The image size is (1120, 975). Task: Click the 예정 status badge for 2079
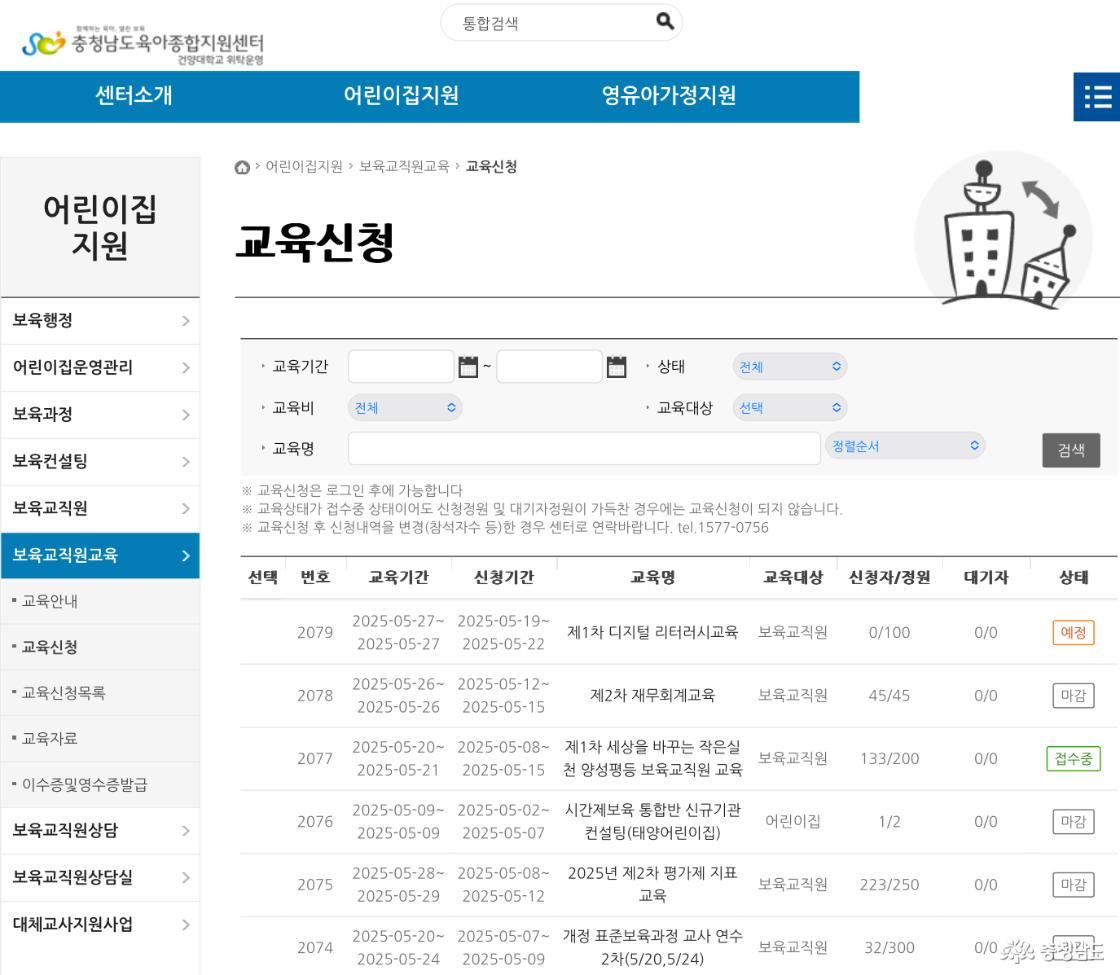pyautogui.click(x=1073, y=632)
